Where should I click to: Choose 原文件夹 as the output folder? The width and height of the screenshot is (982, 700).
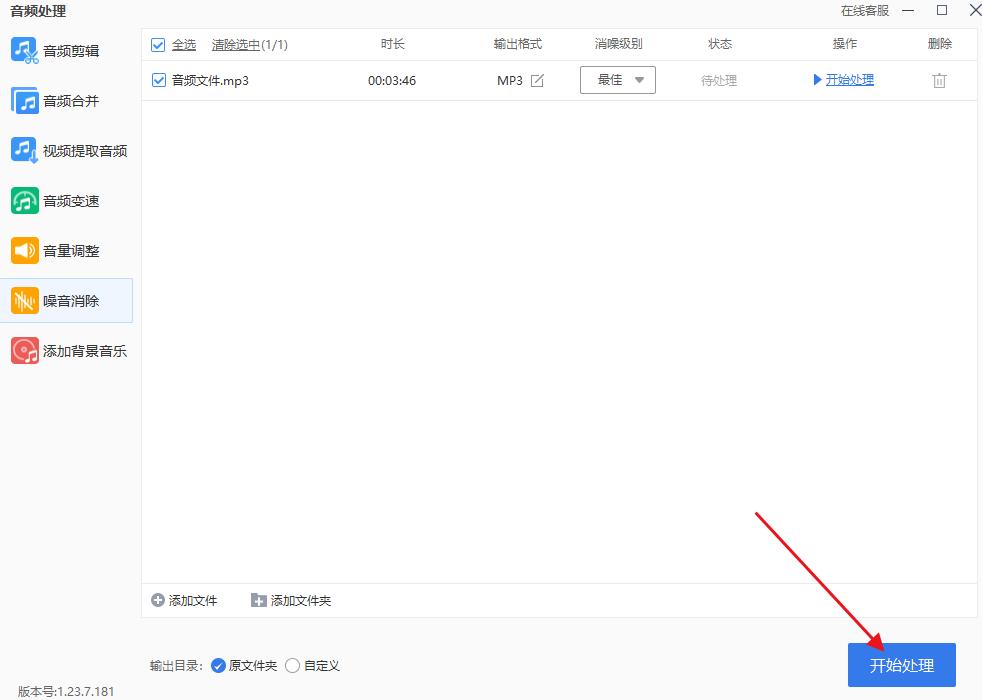218,665
